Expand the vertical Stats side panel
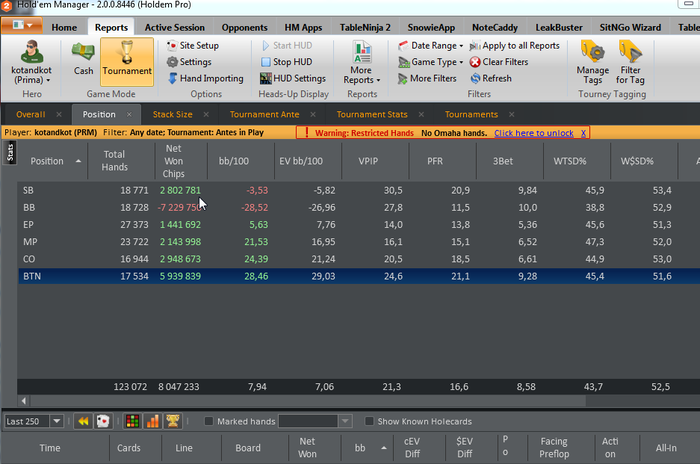 click(x=10, y=153)
